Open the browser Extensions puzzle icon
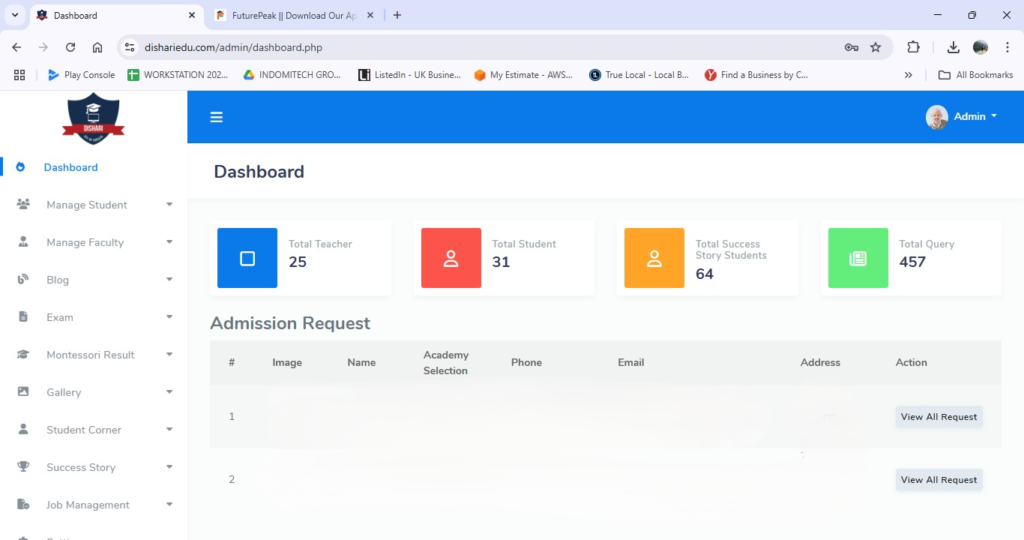The width and height of the screenshot is (1024, 540). [x=913, y=47]
